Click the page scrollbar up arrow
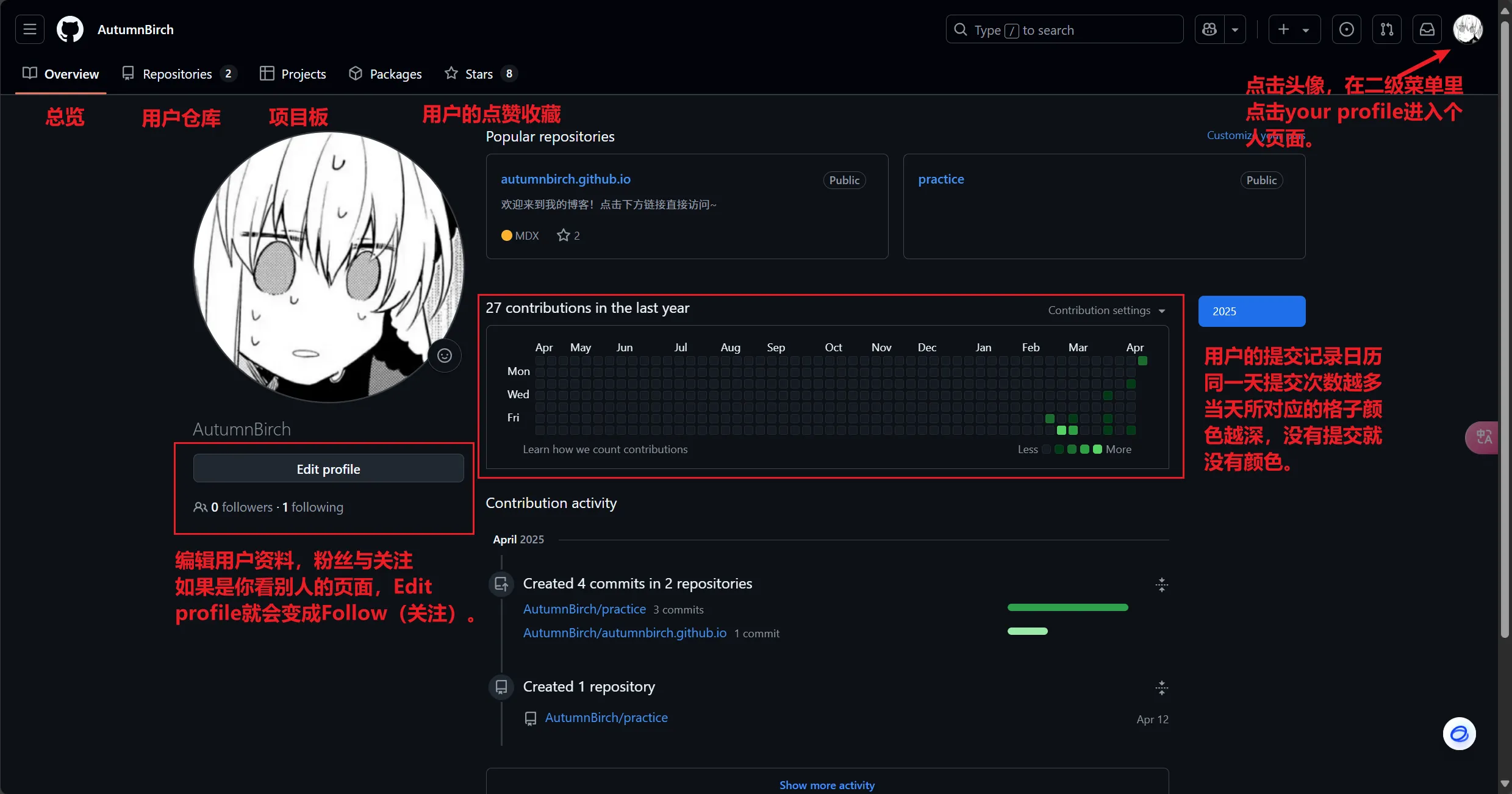 pos(1505,10)
